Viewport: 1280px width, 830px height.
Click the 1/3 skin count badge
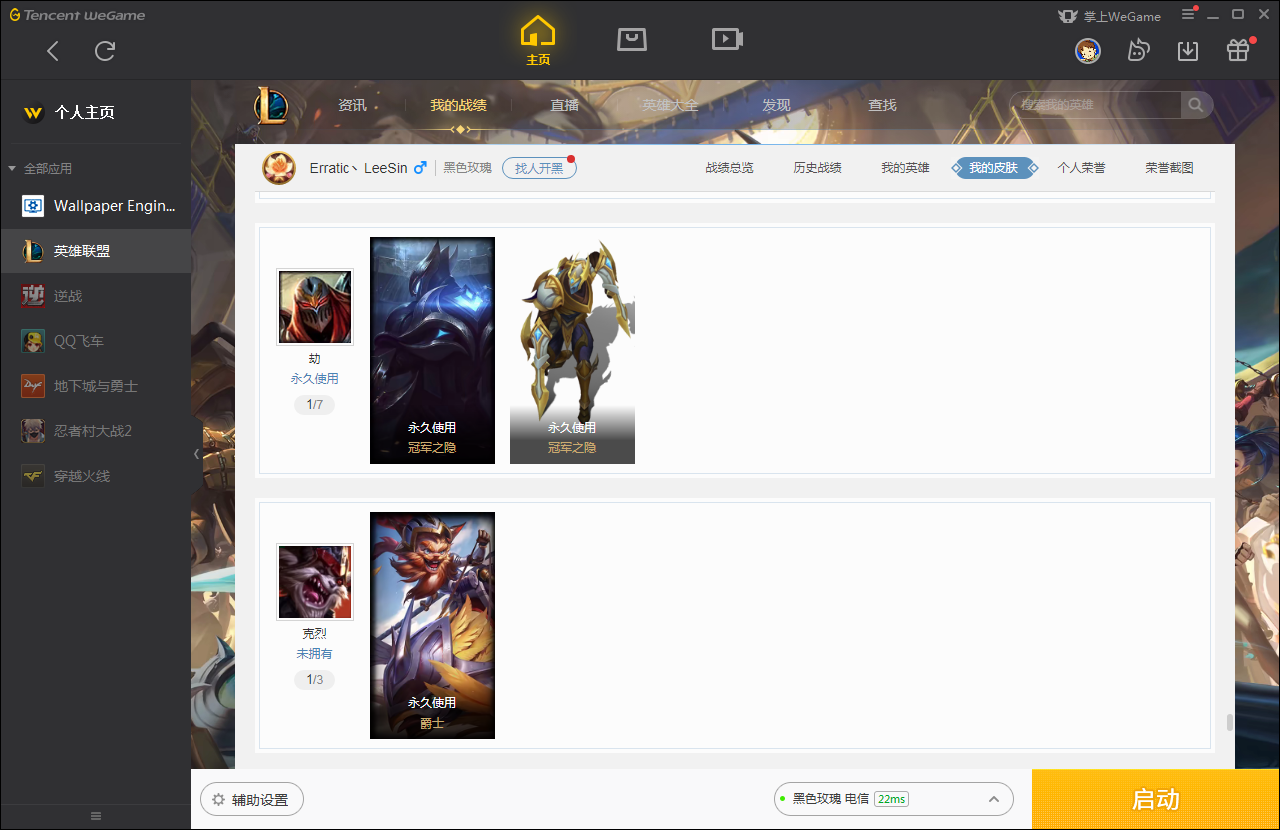click(314, 680)
